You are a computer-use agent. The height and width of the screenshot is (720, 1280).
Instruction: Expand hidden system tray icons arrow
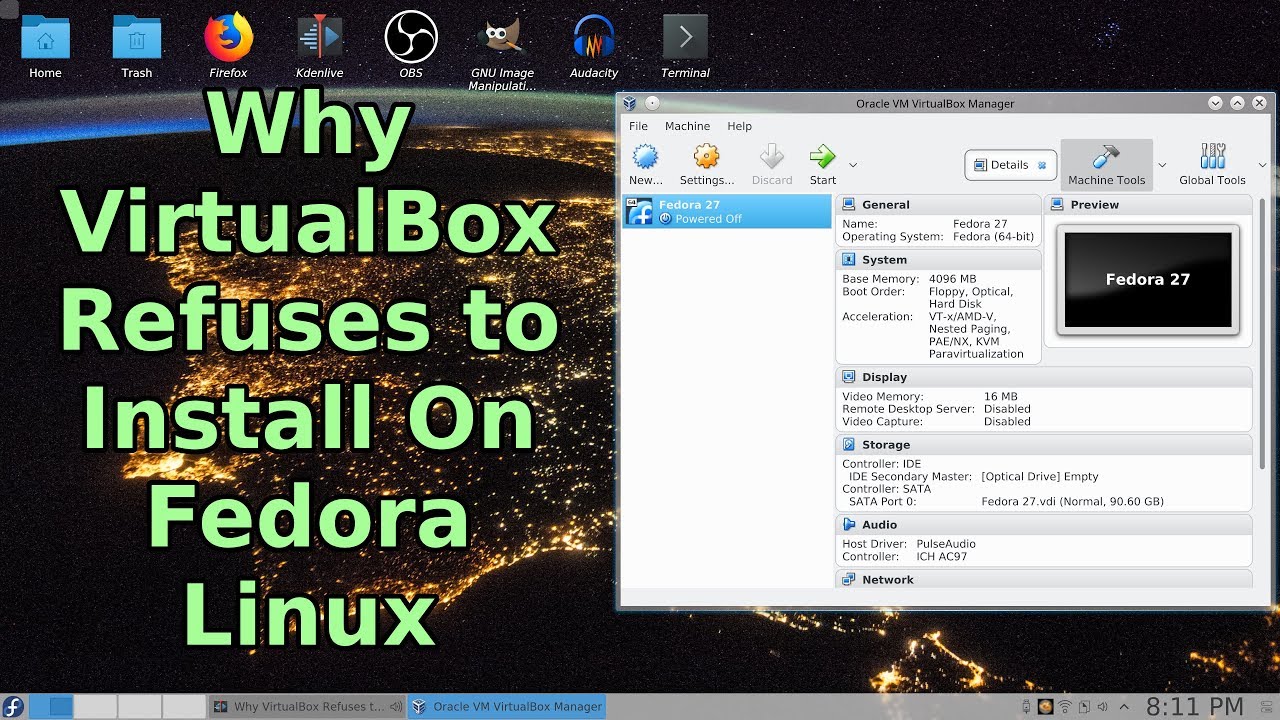click(x=1123, y=707)
